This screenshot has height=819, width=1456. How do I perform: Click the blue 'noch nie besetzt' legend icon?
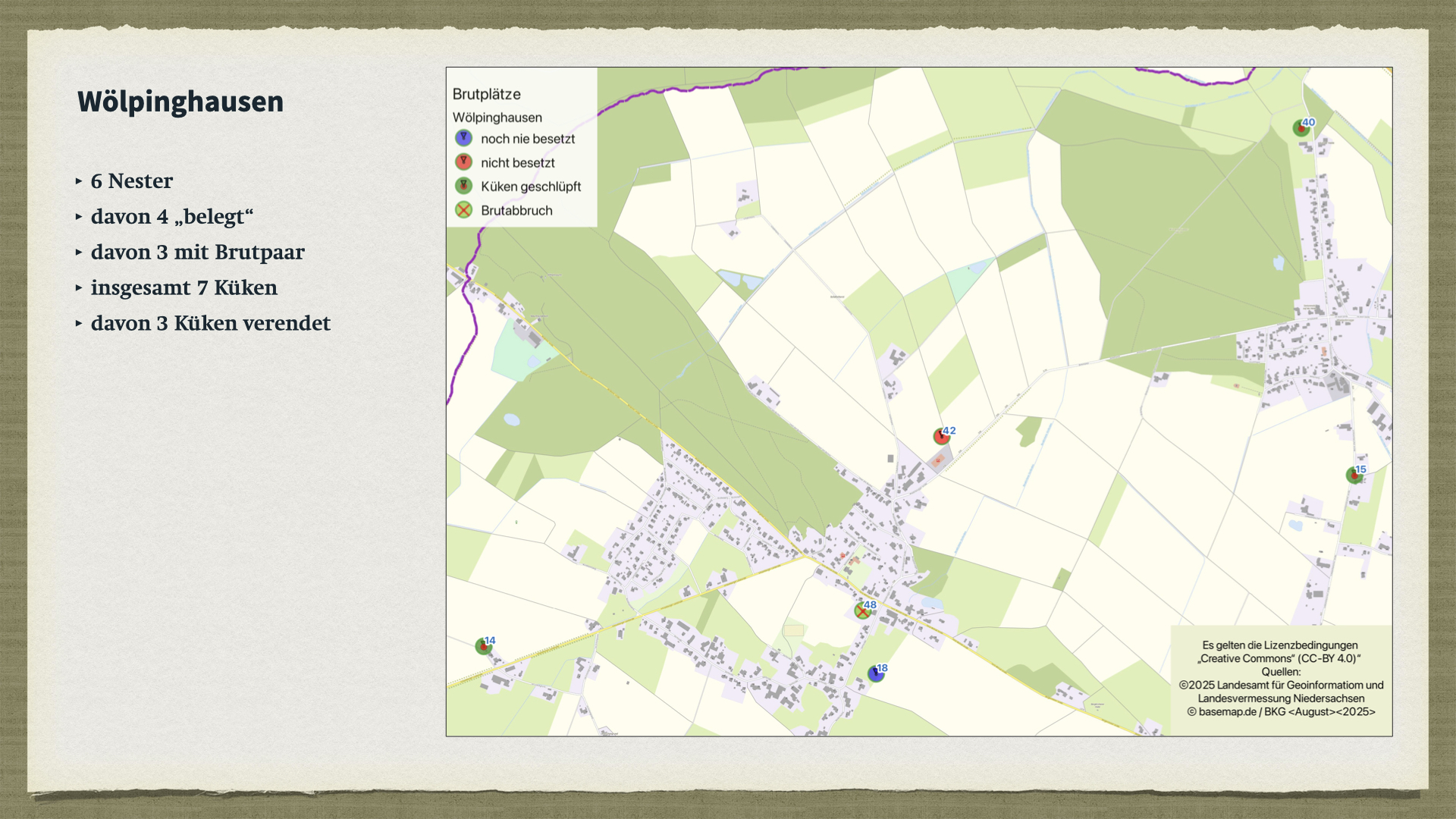(x=463, y=138)
